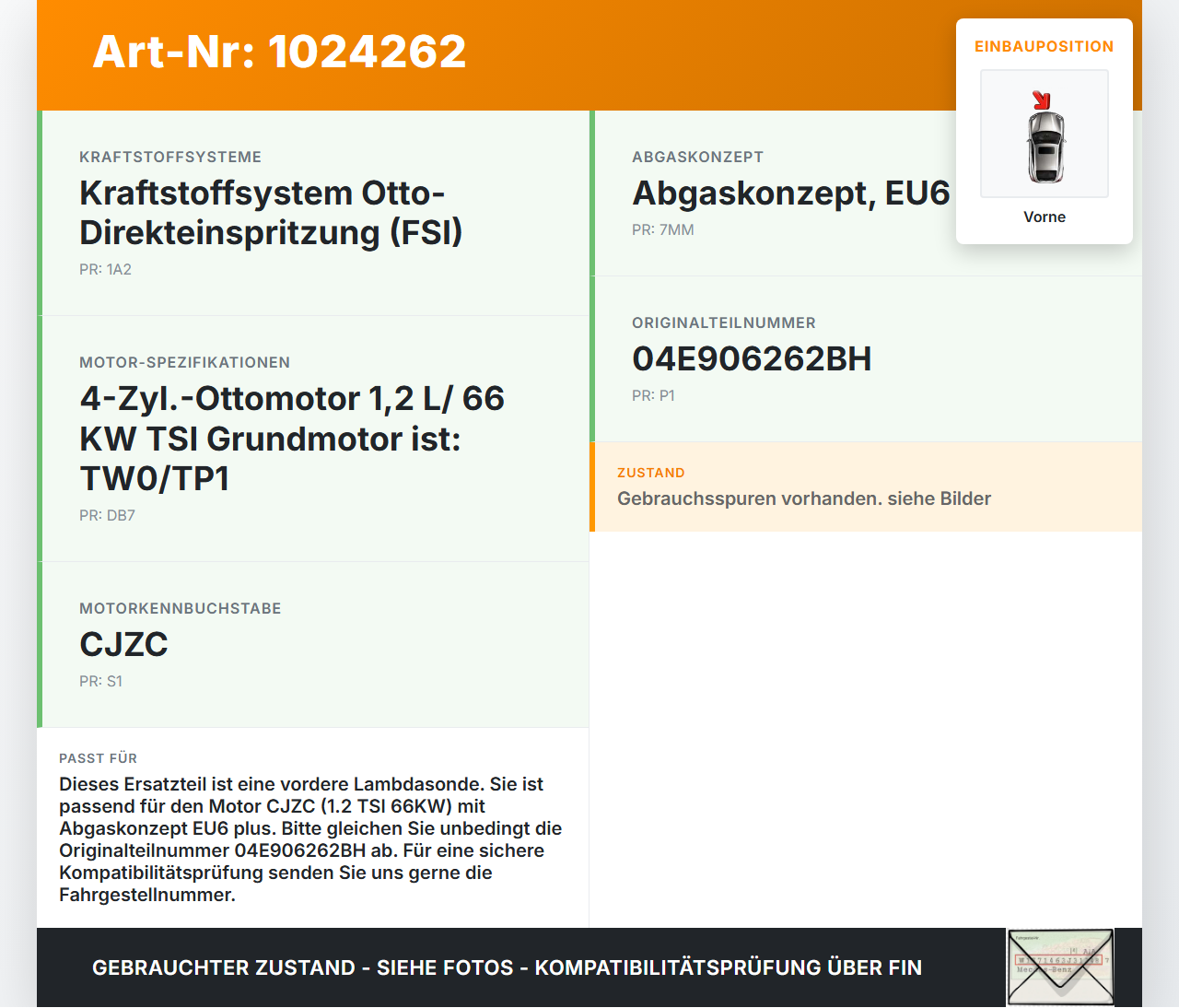Click the MOTOR-SPEZIFIKATIONEN label
1179x1008 pixels.
(x=184, y=363)
